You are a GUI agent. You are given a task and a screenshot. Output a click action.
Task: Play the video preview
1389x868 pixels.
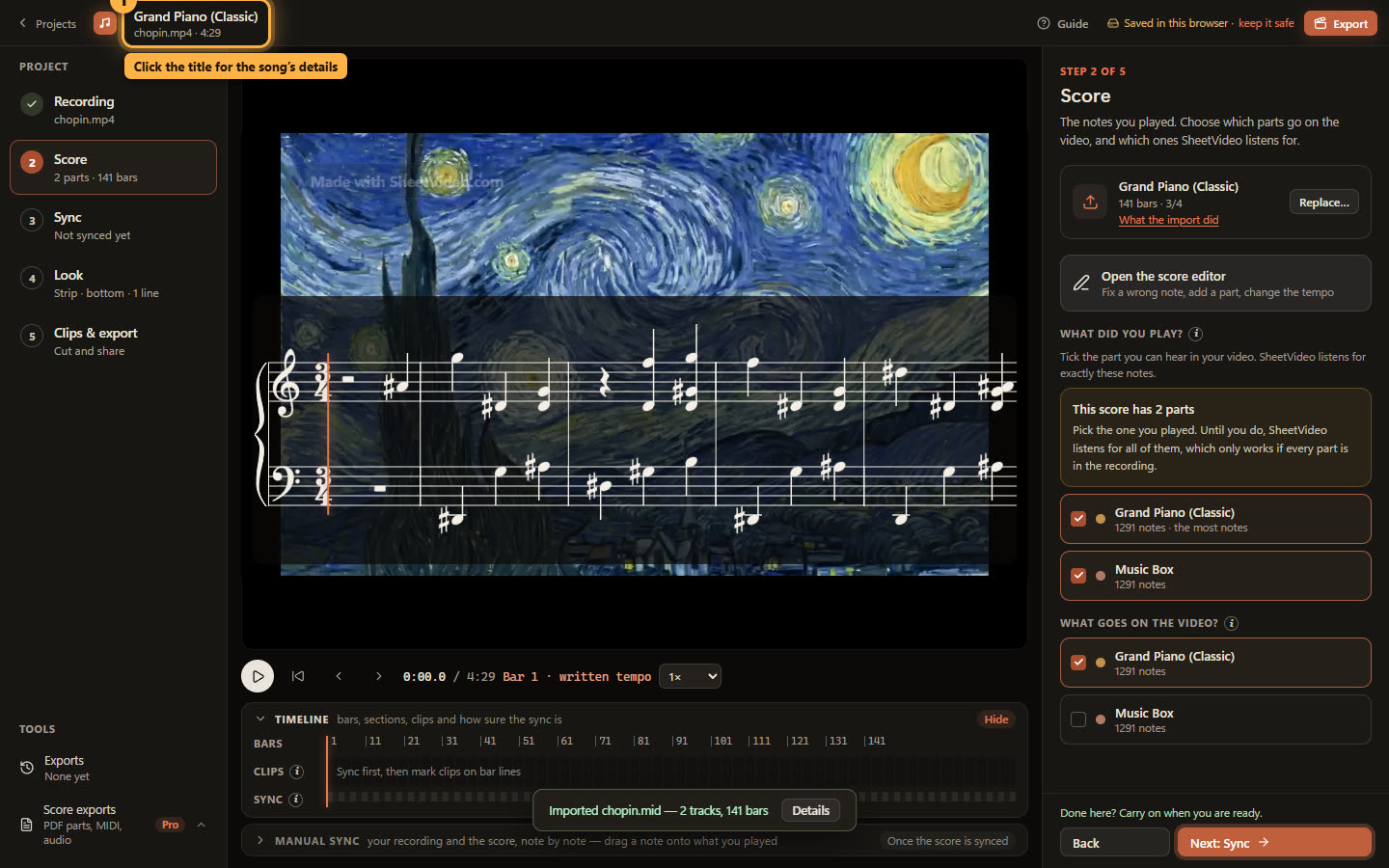pos(258,676)
